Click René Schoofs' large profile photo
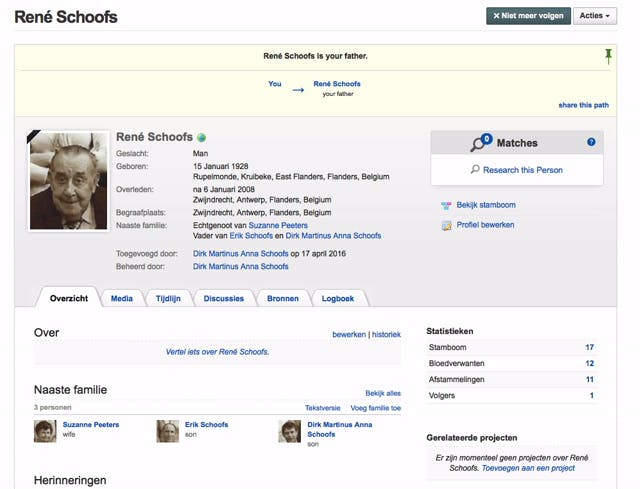640x489 pixels. (69, 181)
